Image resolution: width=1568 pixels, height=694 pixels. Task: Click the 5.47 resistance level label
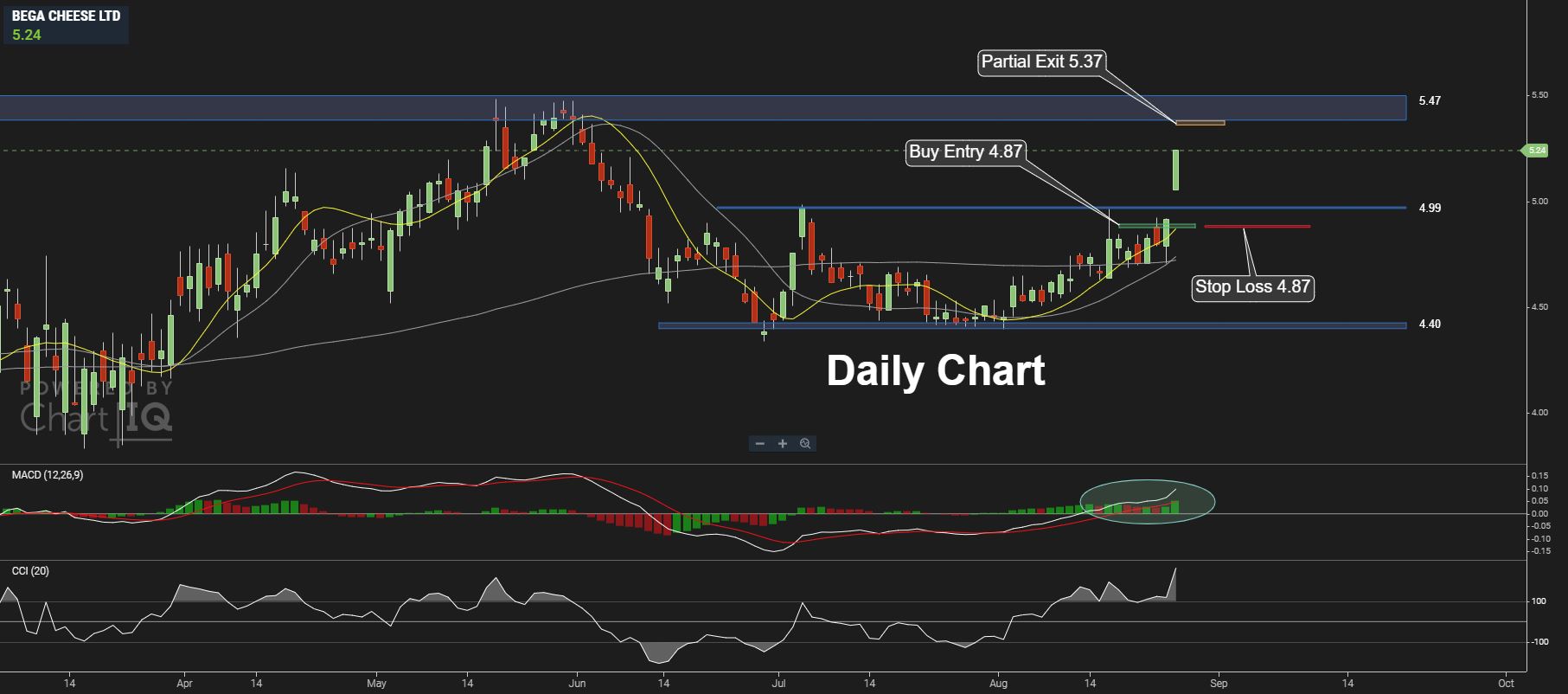pyautogui.click(x=1430, y=101)
